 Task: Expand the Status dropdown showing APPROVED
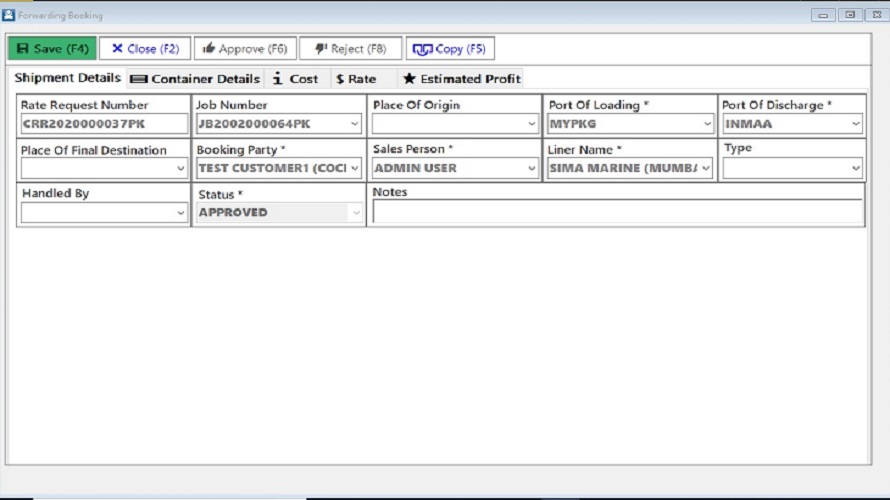tap(356, 213)
